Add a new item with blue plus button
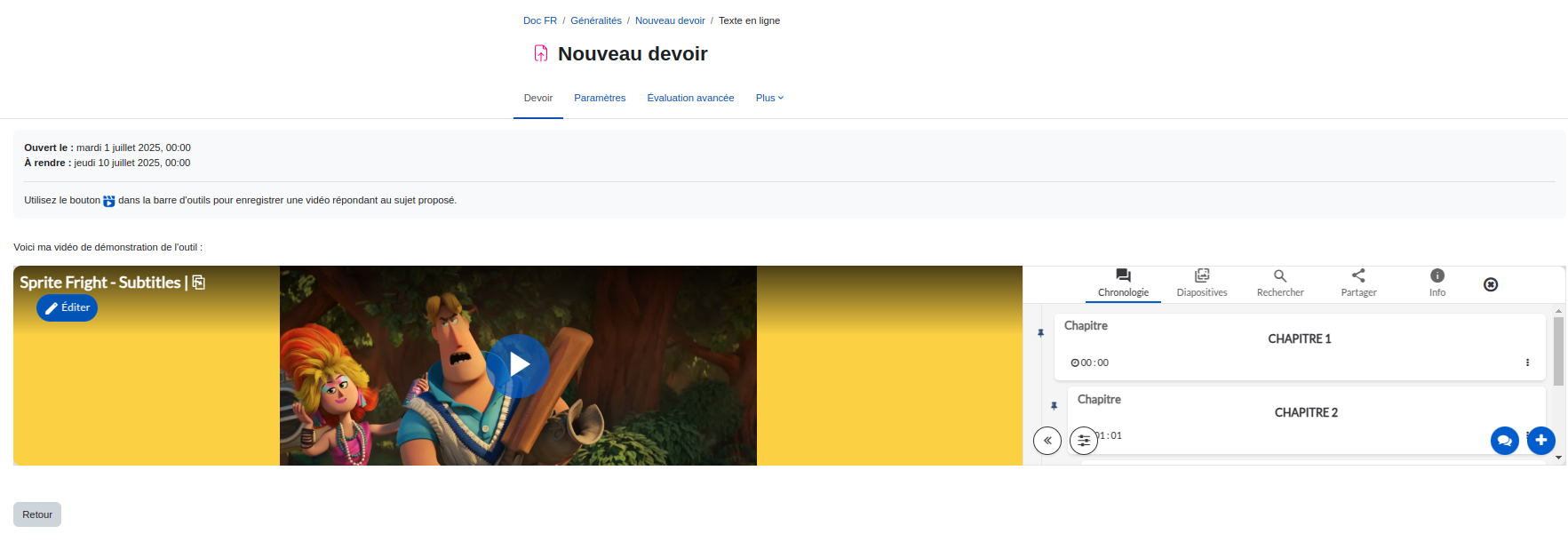This screenshot has height=550, width=1568. tap(1540, 440)
